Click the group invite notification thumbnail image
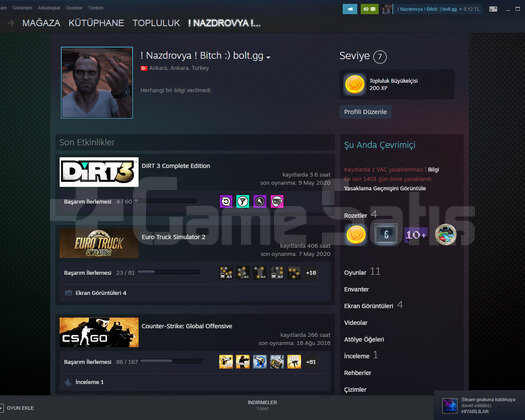Screen dimensions: 525x420 (x=450, y=406)
